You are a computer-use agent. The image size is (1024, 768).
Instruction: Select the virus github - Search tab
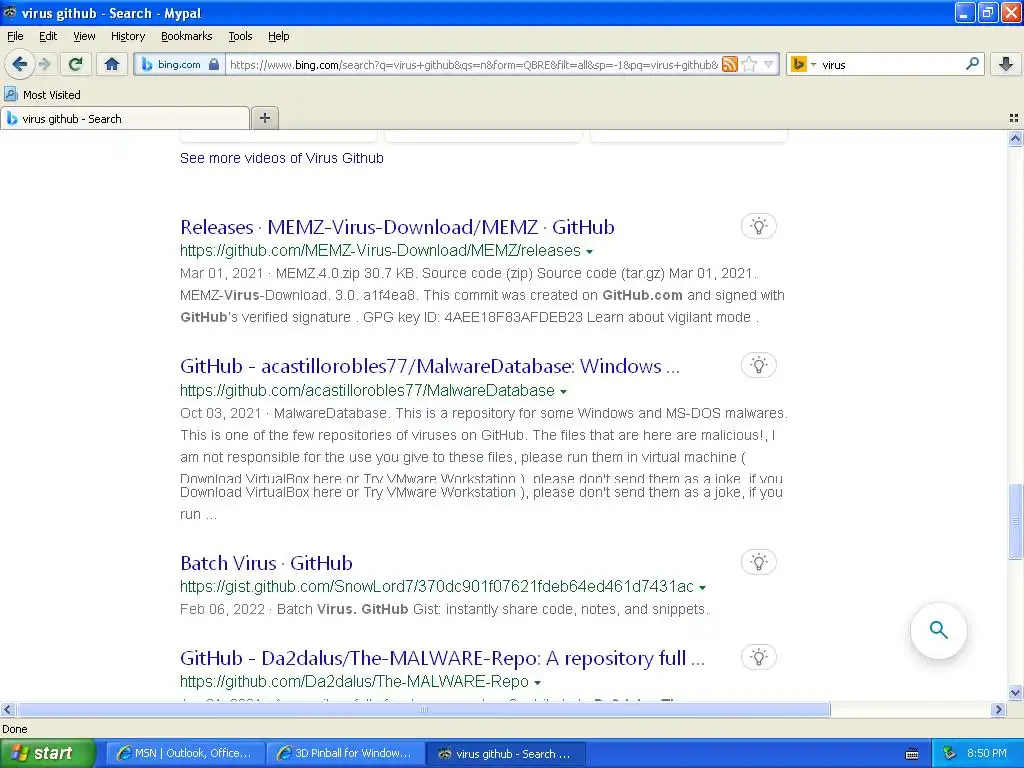coord(125,118)
